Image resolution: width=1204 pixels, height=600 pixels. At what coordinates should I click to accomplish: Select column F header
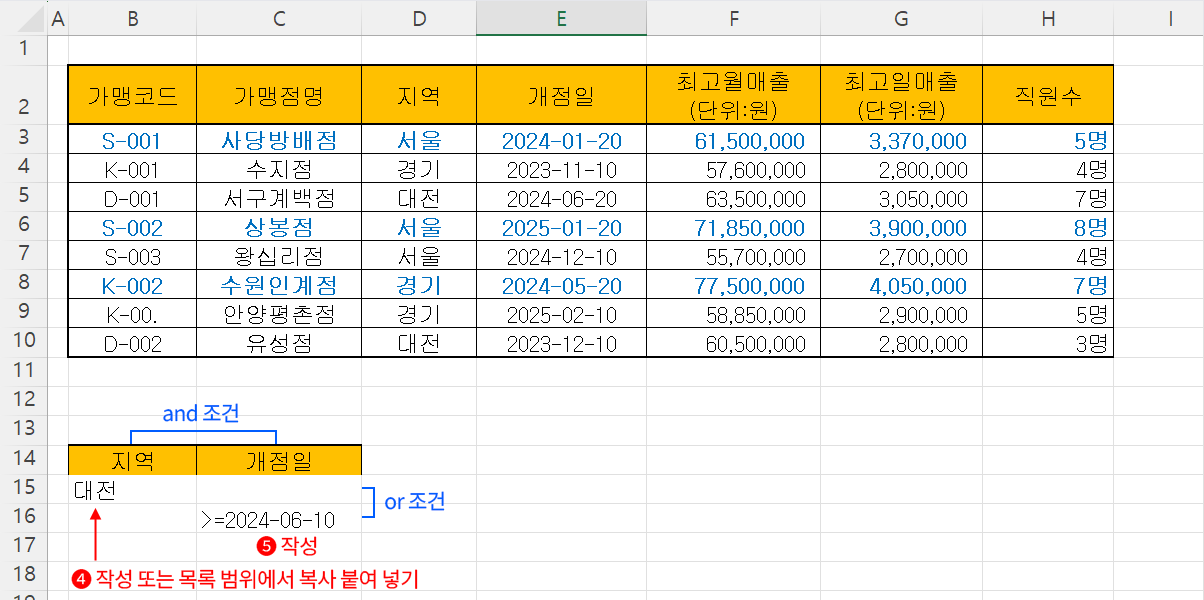[733, 17]
